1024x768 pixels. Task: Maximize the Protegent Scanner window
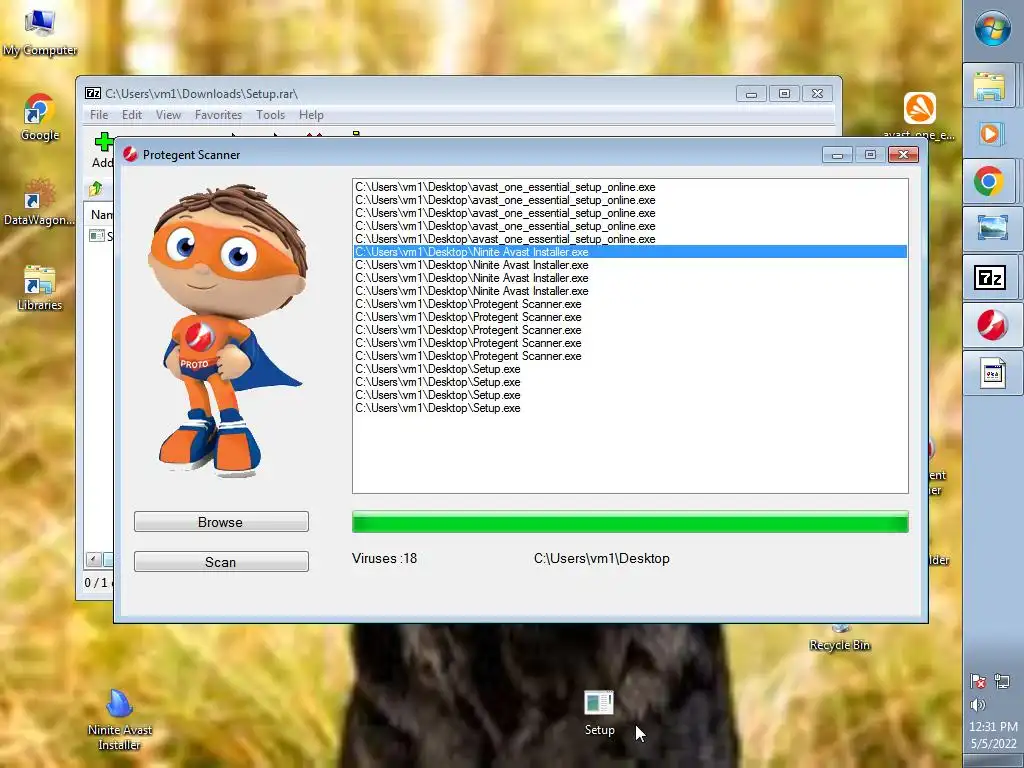pos(870,154)
